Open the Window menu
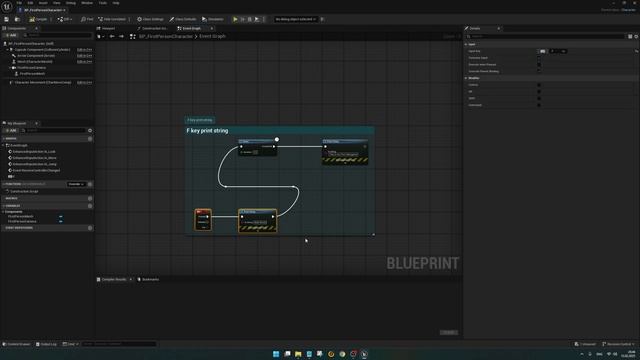 [87, 3]
